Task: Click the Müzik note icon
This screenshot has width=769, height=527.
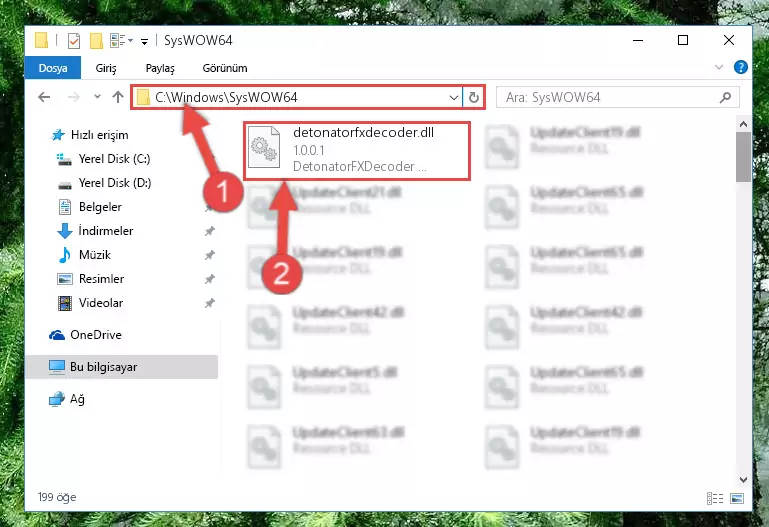Action: click(64, 255)
